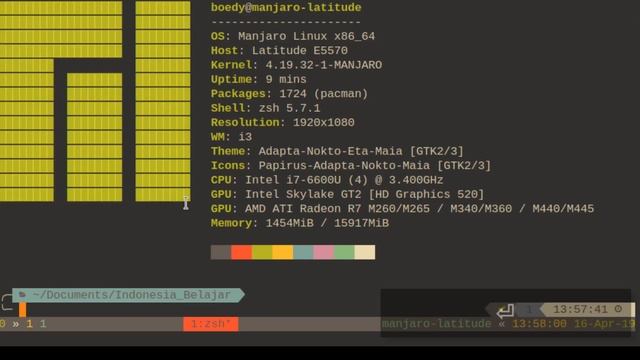The image size is (640, 360).
Task: Click the CPU: Intel i7-6600U line
Action: 327,180
